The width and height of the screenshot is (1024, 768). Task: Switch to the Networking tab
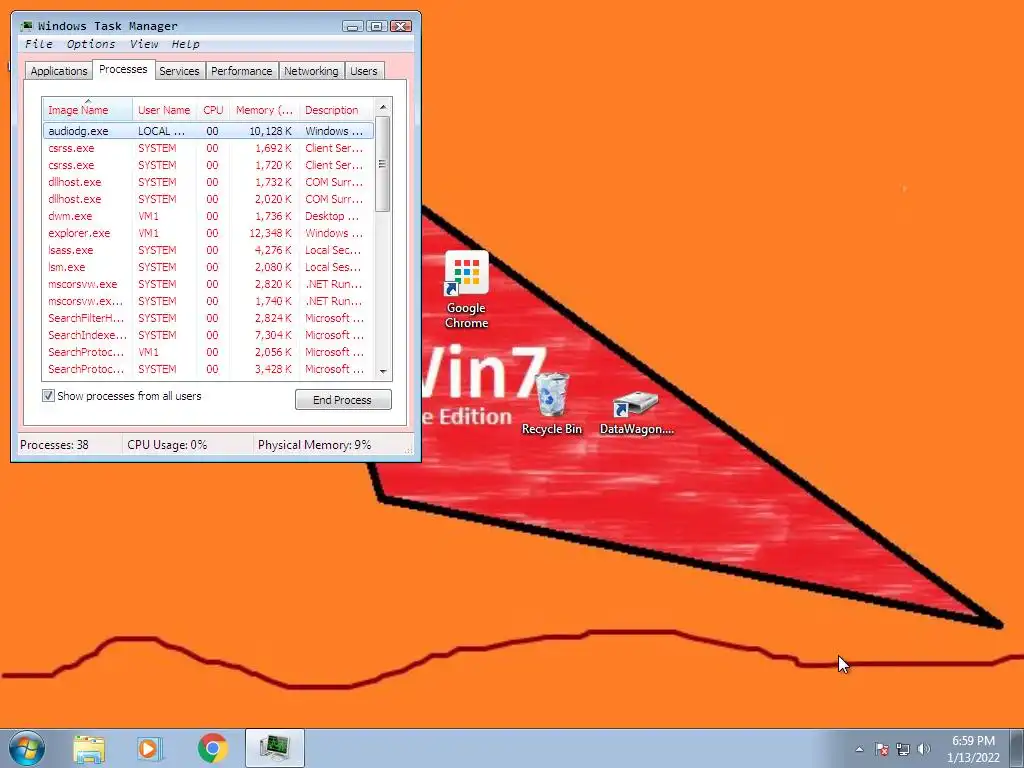click(311, 71)
